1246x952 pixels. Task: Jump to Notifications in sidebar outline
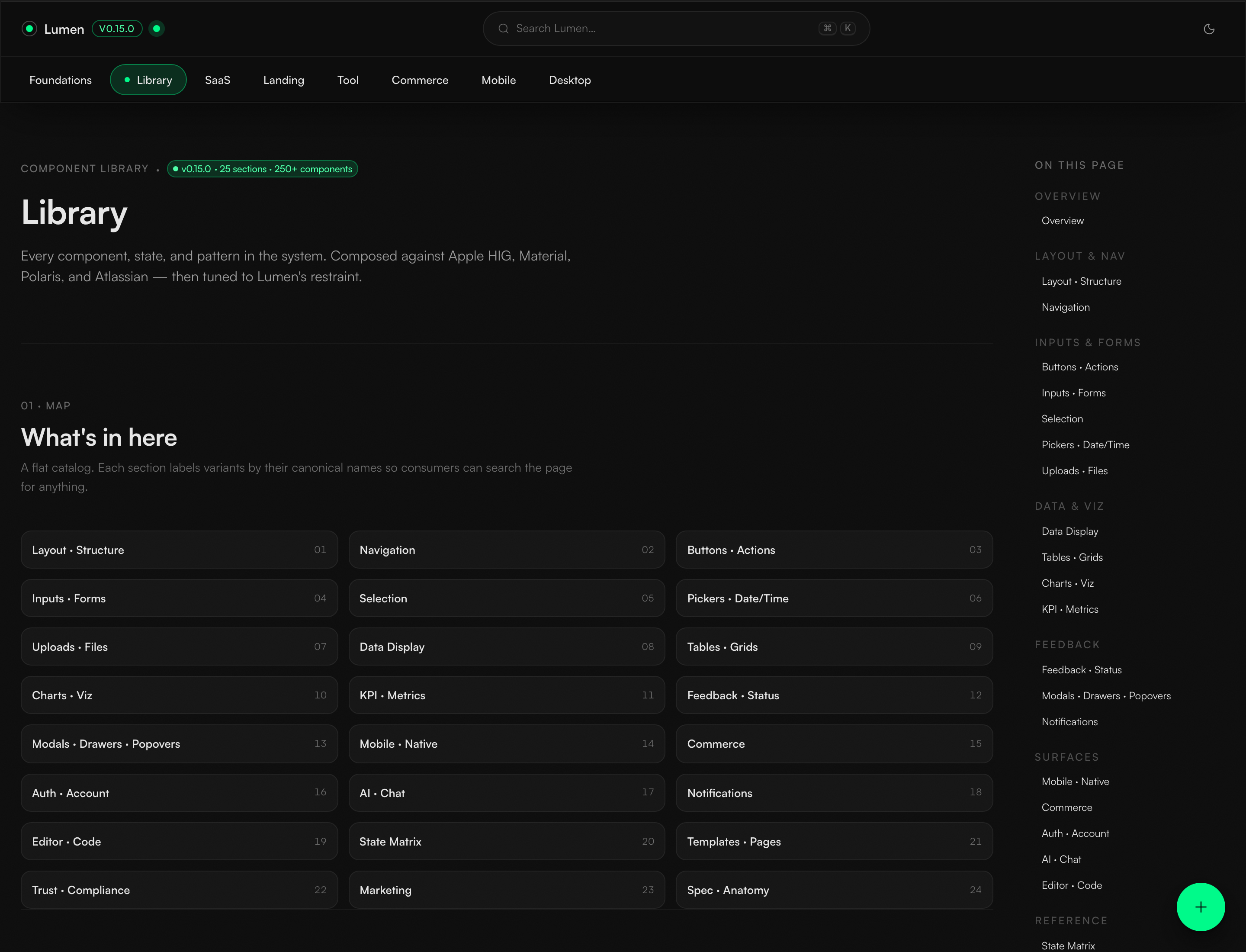(x=1069, y=721)
